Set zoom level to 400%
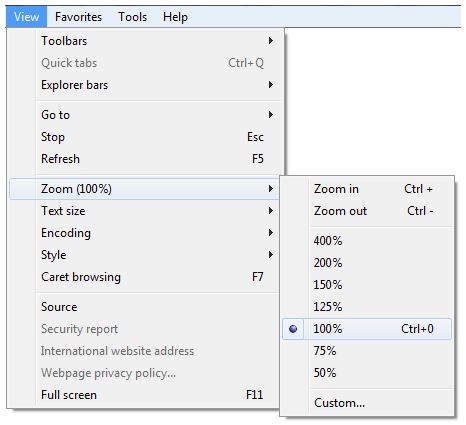This screenshot has width=466, height=425. 367,241
